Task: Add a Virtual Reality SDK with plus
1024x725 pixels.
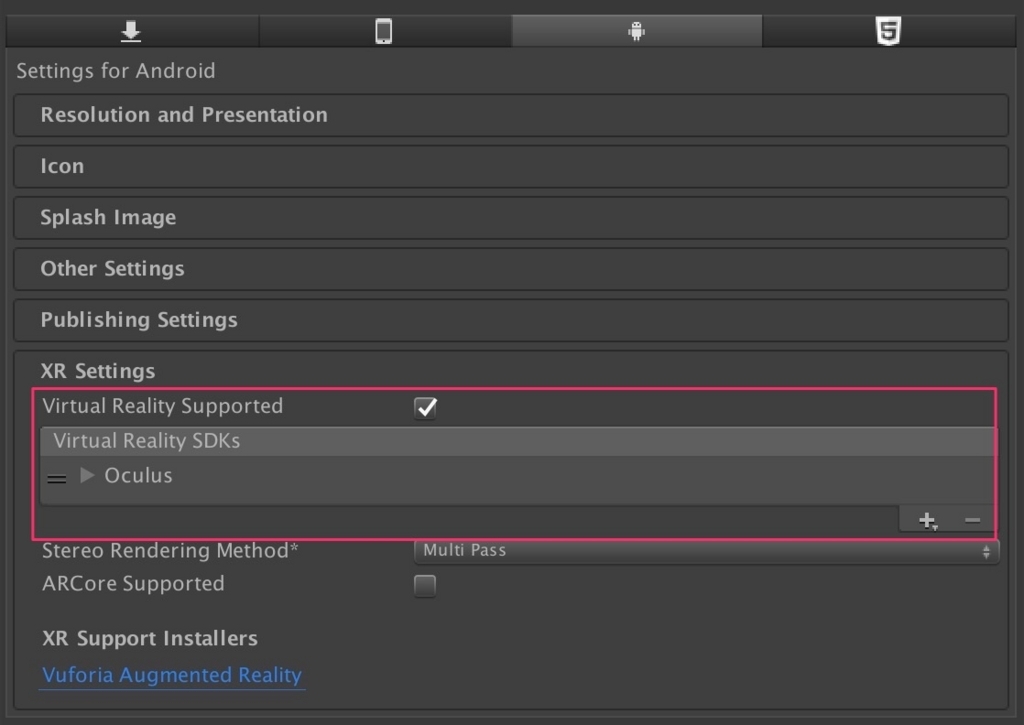Action: tap(927, 520)
